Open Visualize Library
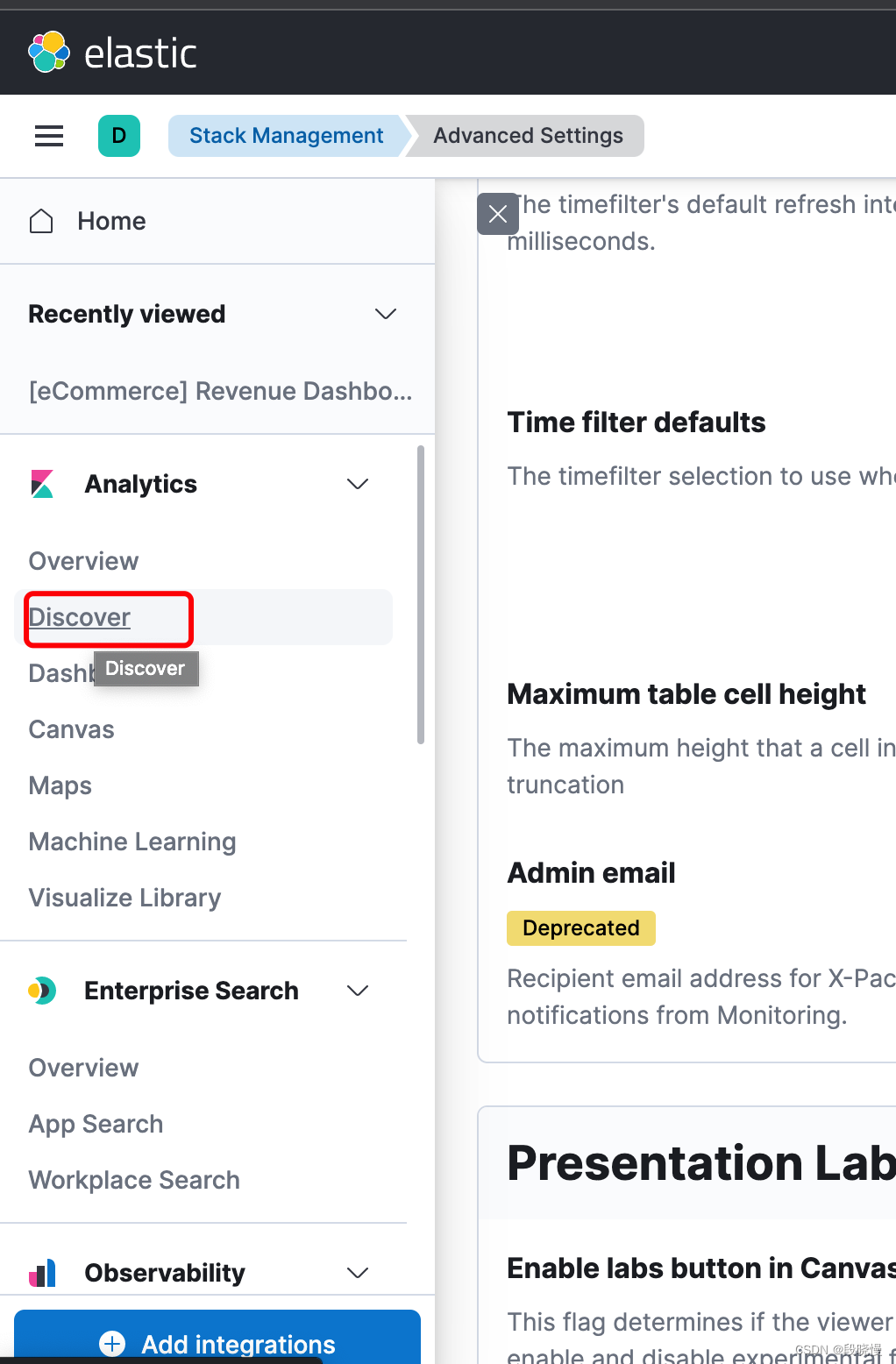This screenshot has width=896, height=1364. 124,898
